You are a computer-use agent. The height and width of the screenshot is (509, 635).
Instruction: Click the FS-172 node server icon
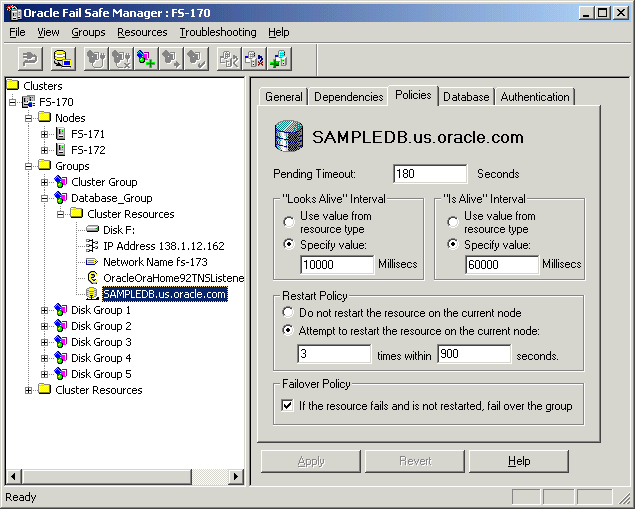click(x=60, y=150)
